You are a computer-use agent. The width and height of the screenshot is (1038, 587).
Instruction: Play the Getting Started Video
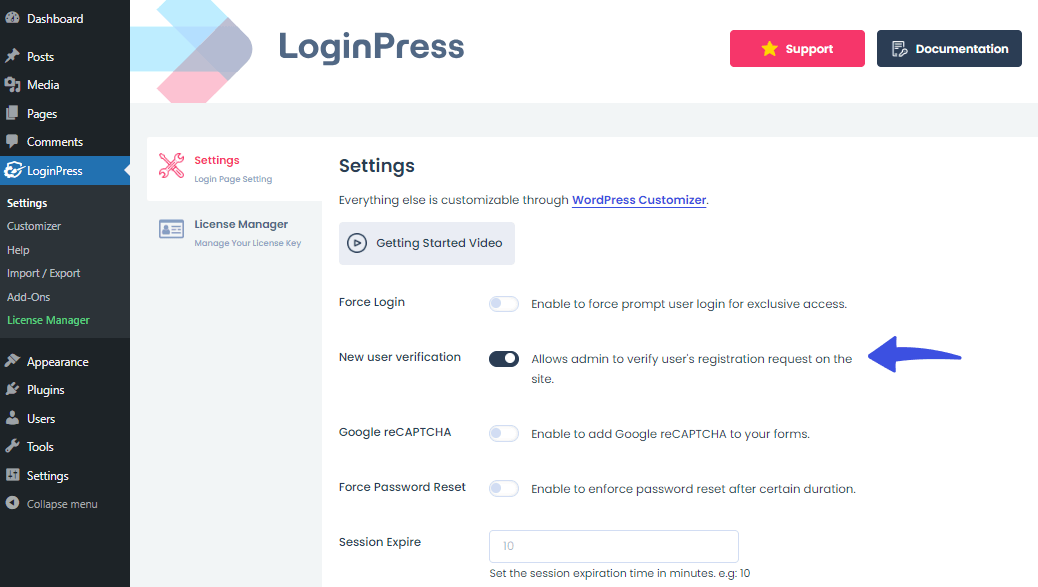427,244
